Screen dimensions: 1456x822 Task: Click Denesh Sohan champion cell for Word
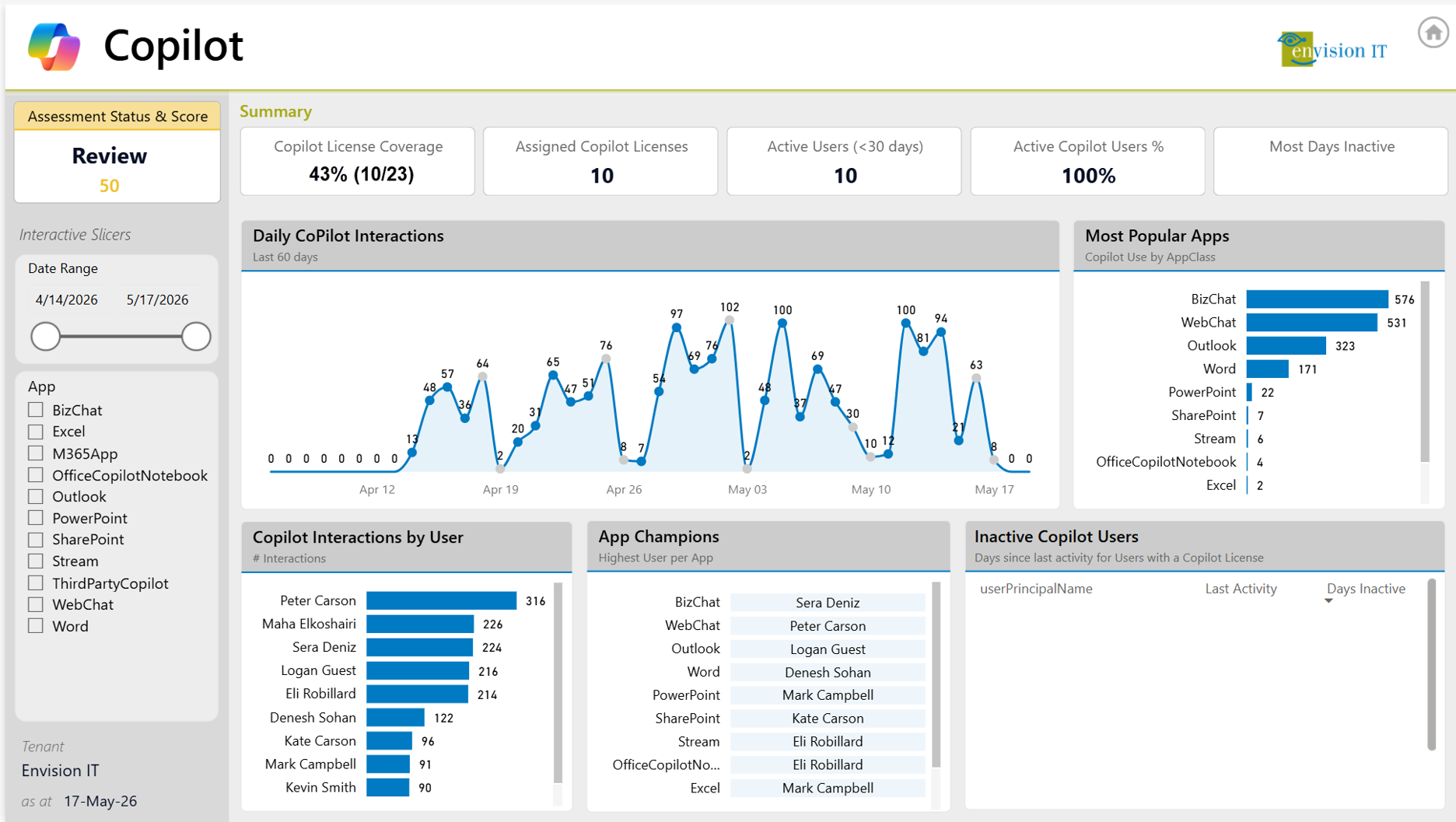828,673
